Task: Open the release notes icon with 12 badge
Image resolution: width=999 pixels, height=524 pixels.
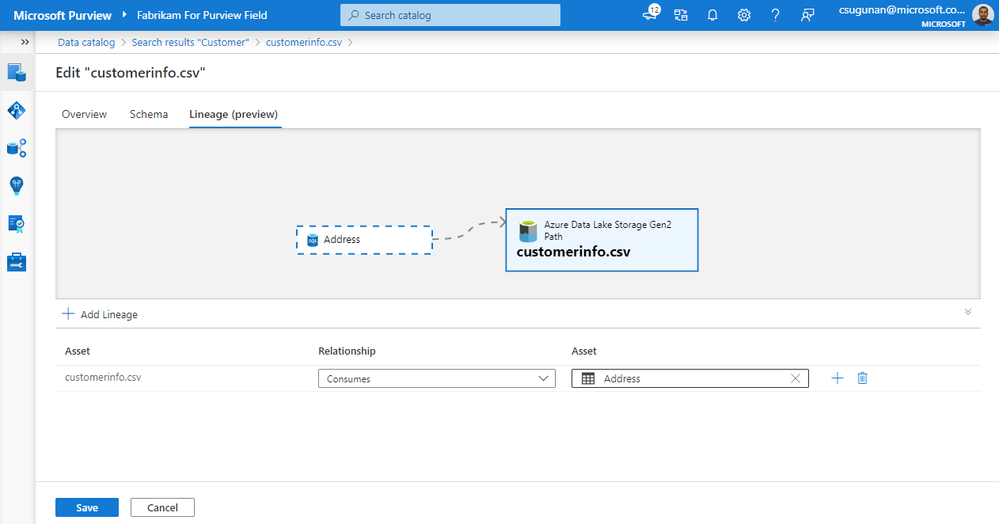Action: click(650, 14)
